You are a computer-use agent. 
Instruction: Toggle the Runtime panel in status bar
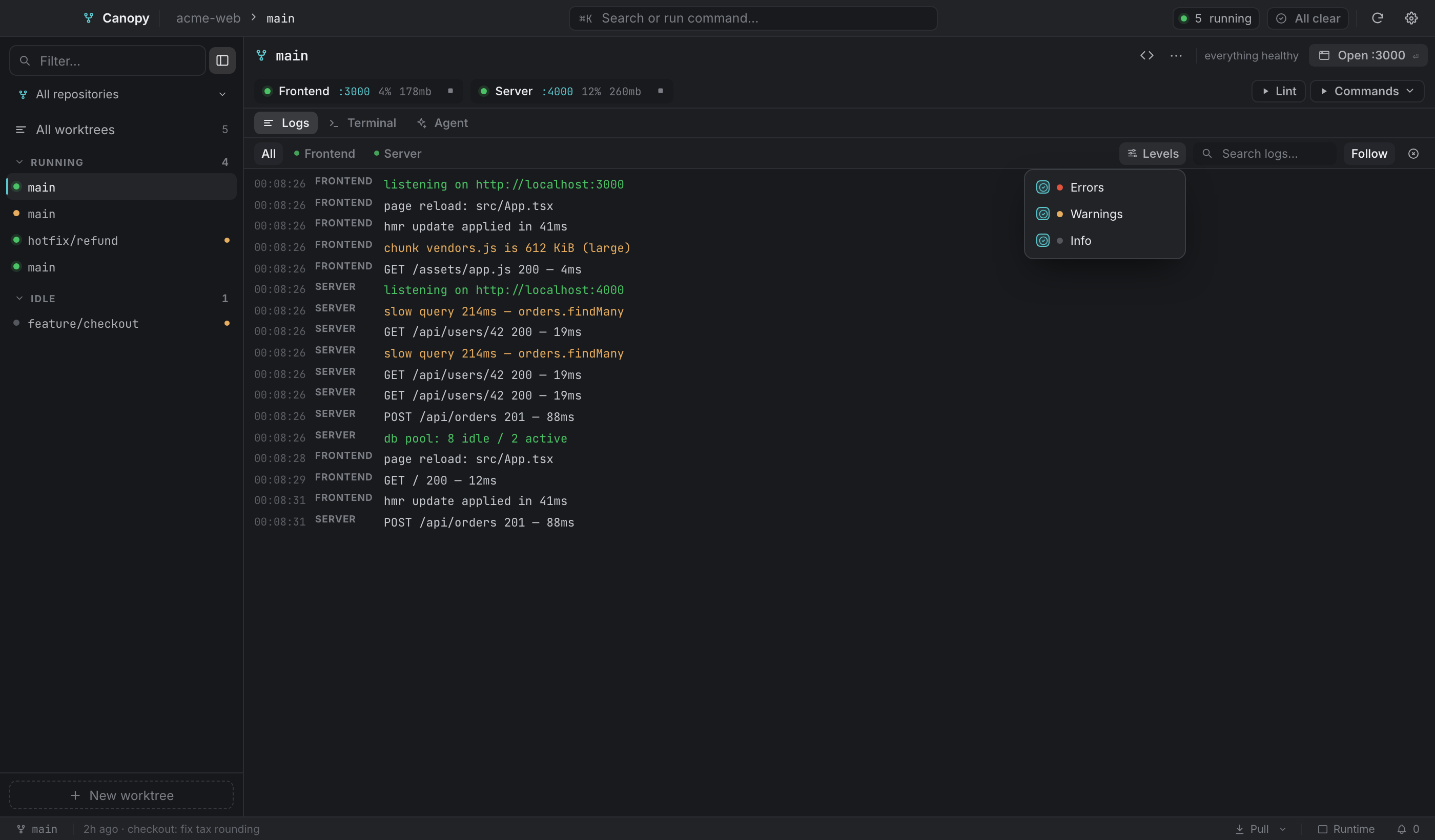[1346, 829]
